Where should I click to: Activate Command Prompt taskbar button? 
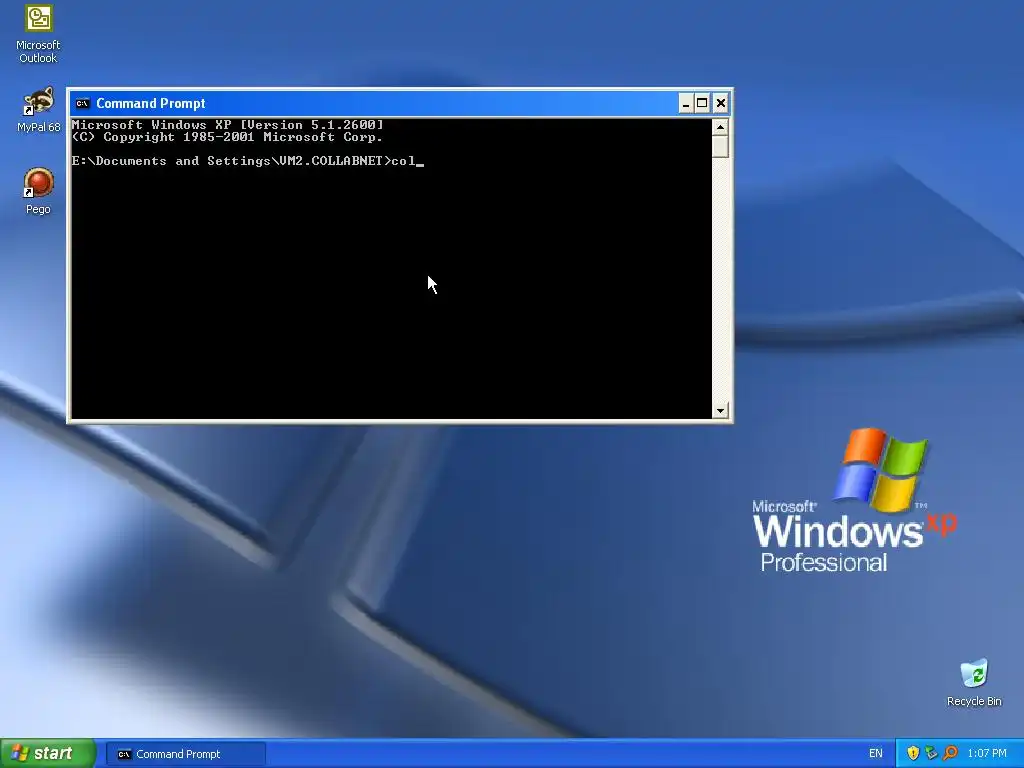tap(185, 754)
